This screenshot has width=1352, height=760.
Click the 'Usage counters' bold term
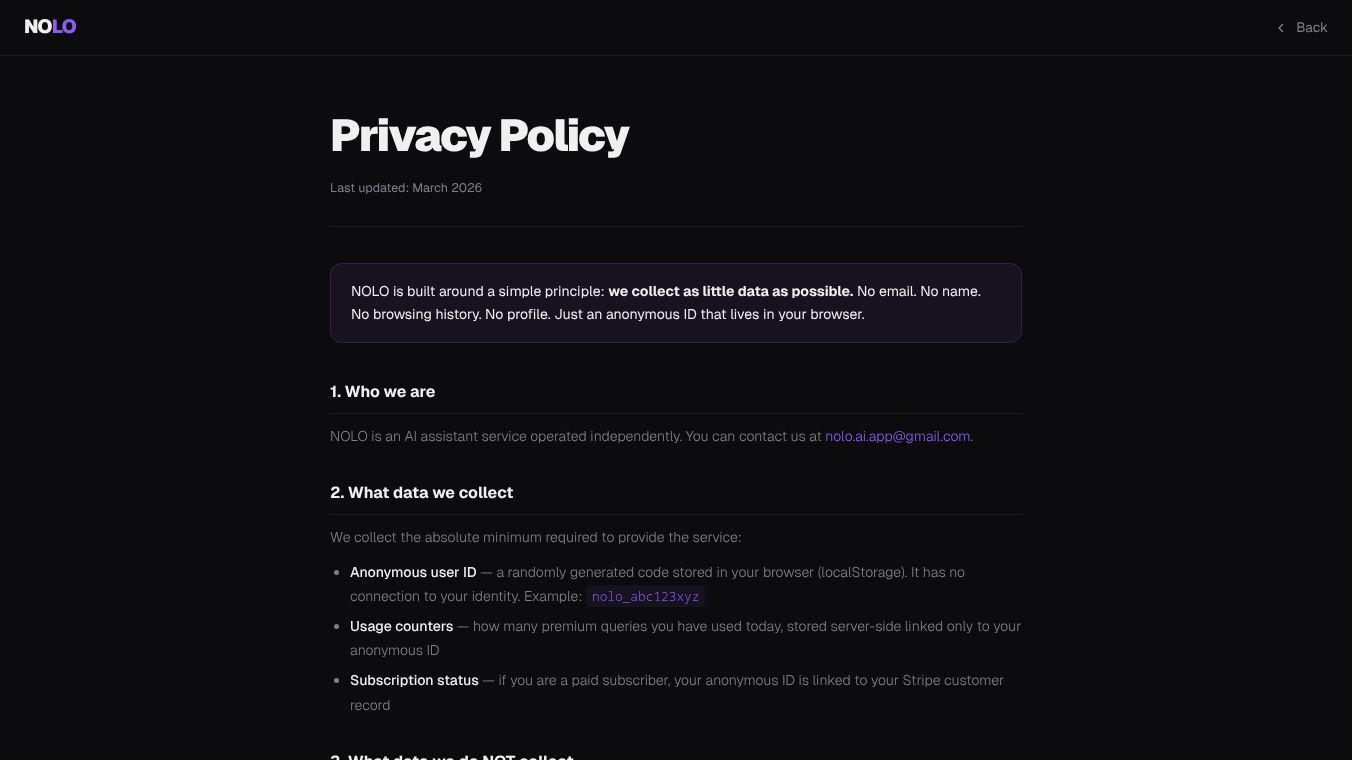[x=401, y=626]
